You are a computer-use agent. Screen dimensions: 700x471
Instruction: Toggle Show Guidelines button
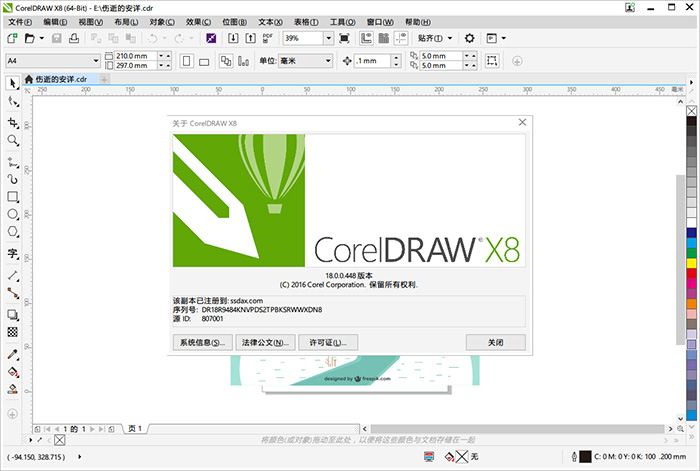[x=401, y=38]
